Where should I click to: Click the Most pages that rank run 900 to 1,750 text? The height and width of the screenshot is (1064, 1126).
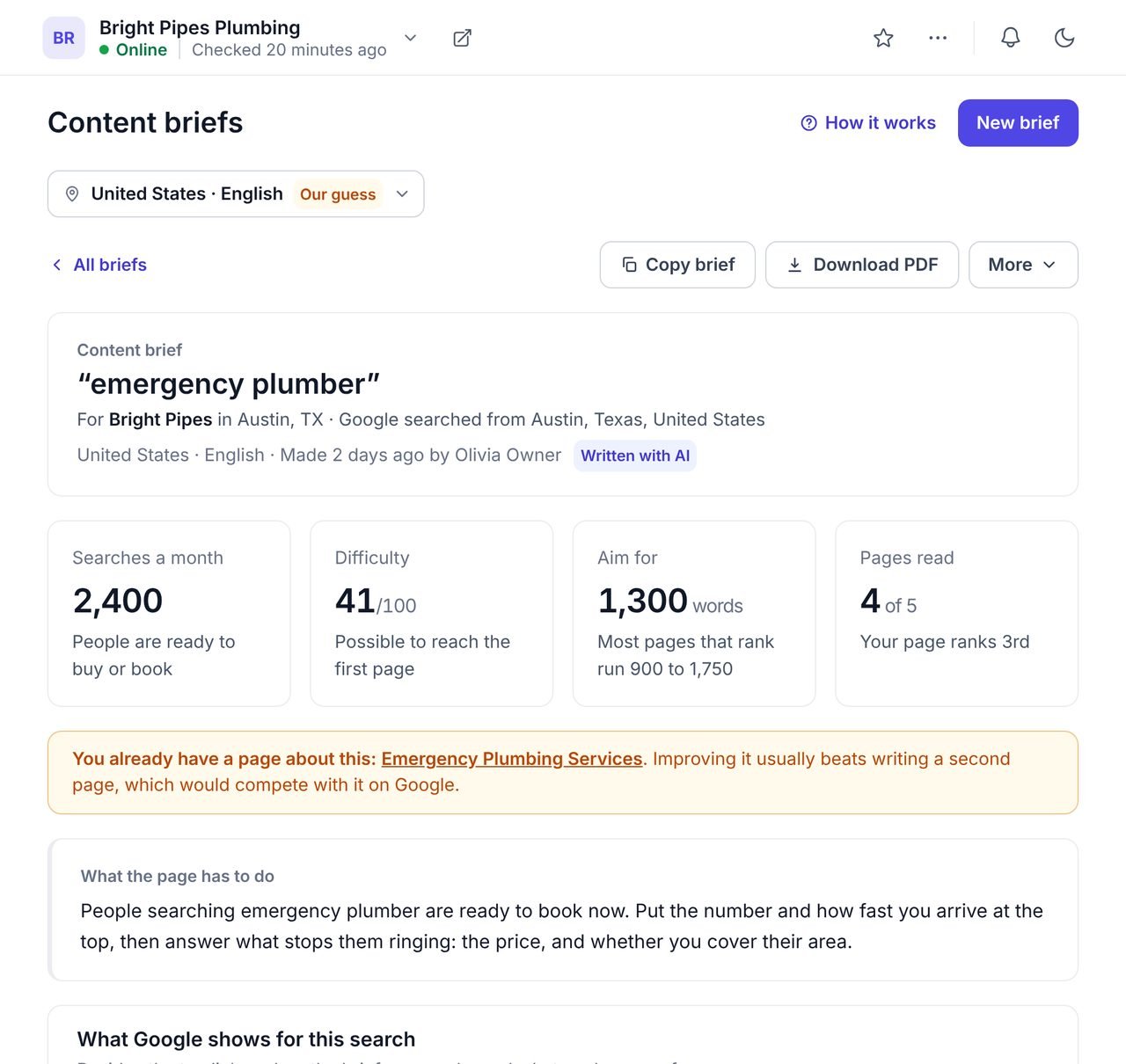[x=686, y=655]
